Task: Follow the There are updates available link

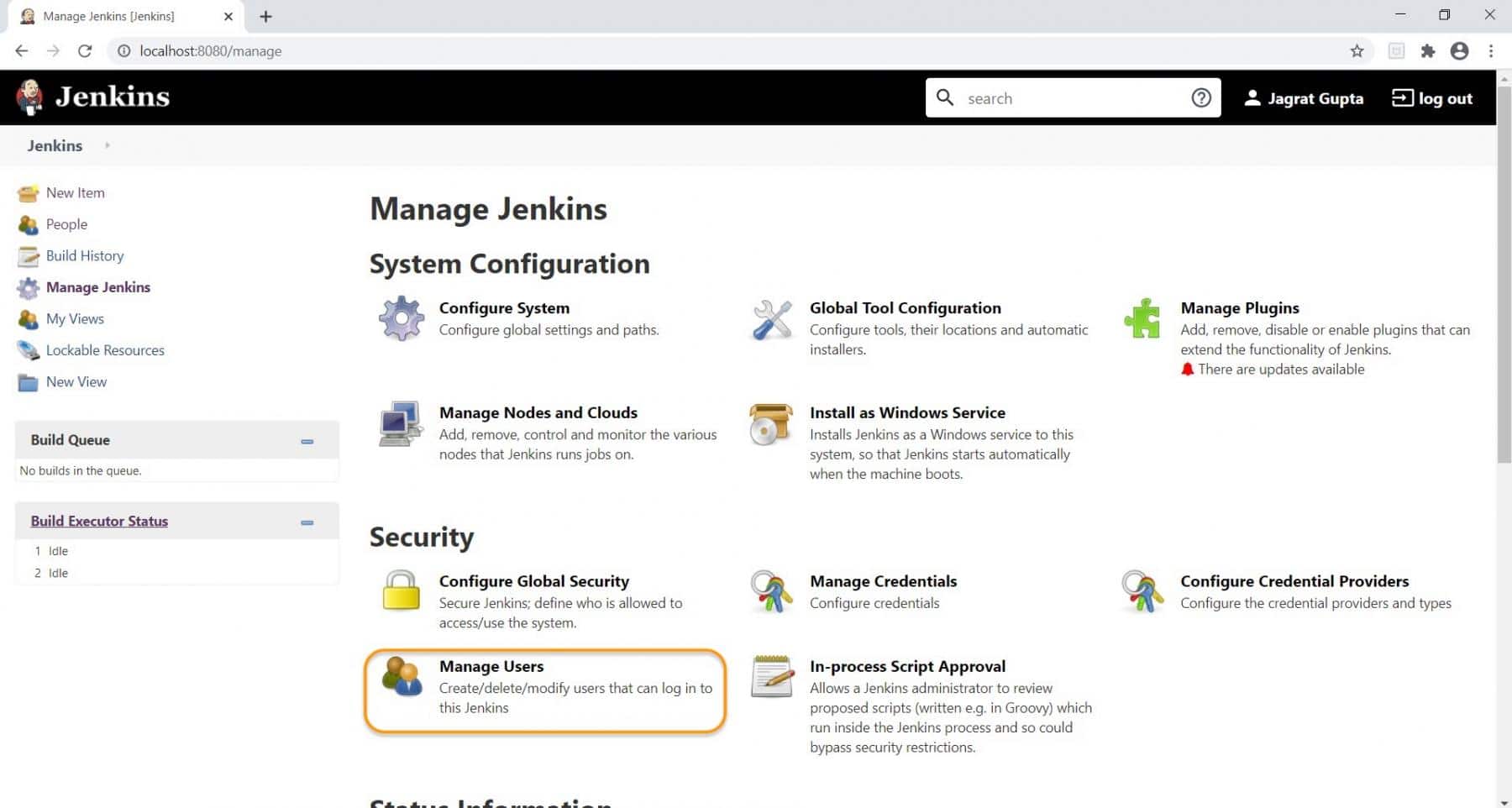Action: point(1280,369)
